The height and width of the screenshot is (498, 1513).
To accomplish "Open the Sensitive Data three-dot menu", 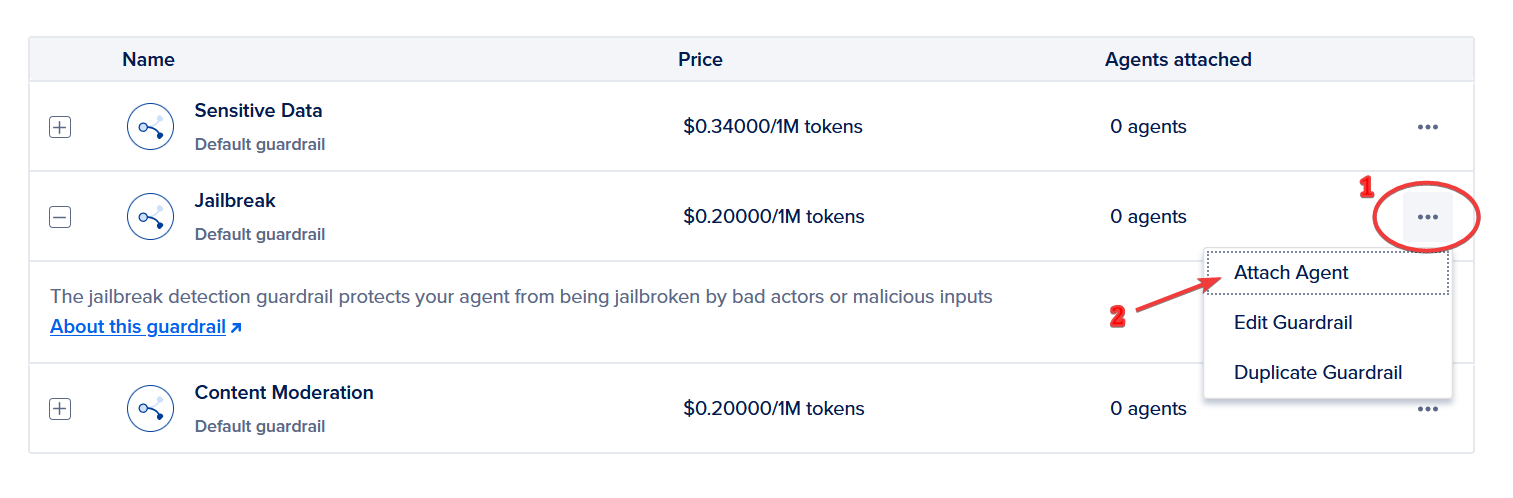I will click(x=1427, y=127).
